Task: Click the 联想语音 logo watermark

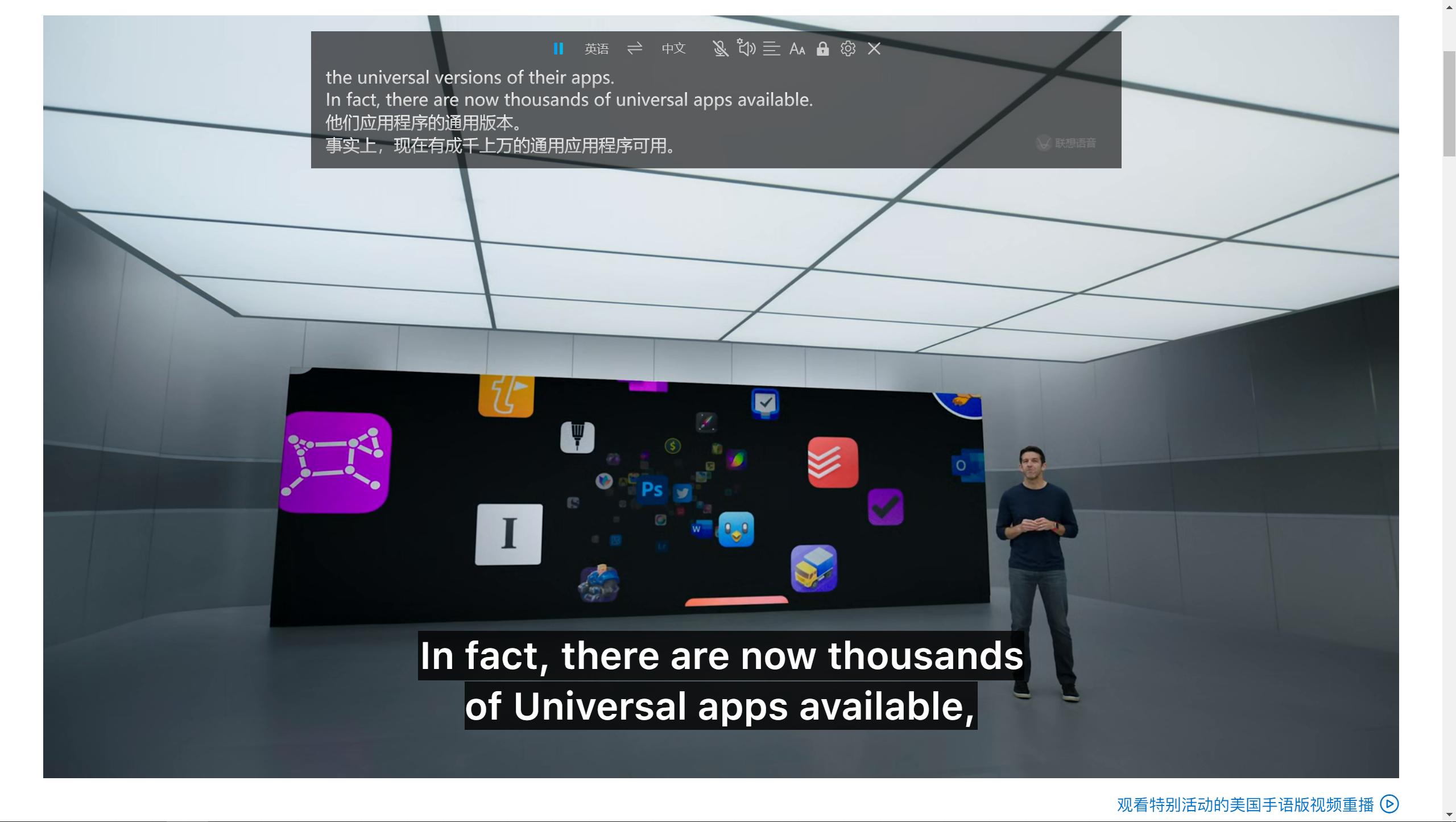Action: 1066,143
